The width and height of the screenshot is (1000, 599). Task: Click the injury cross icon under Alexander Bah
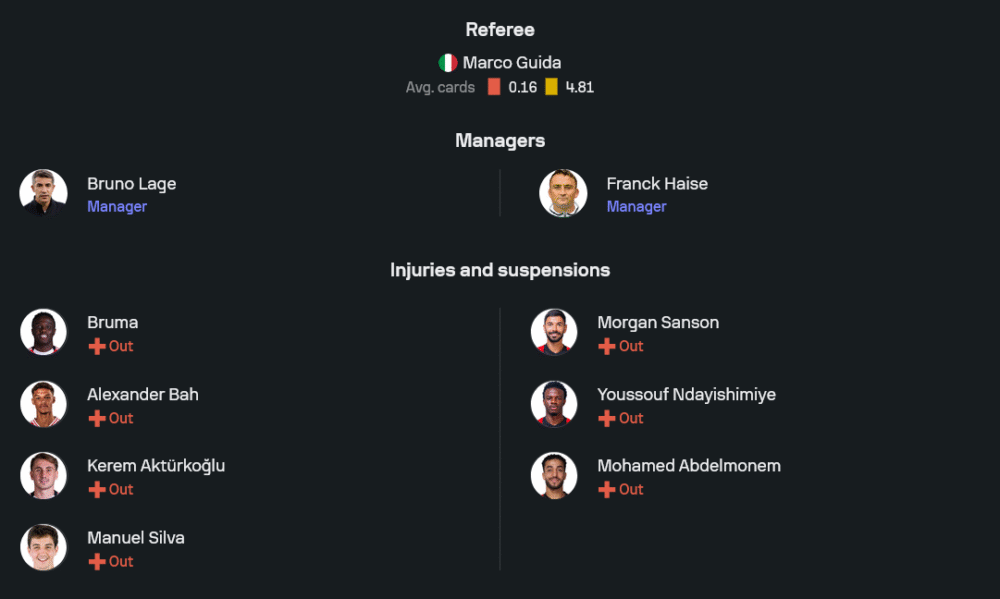97,418
